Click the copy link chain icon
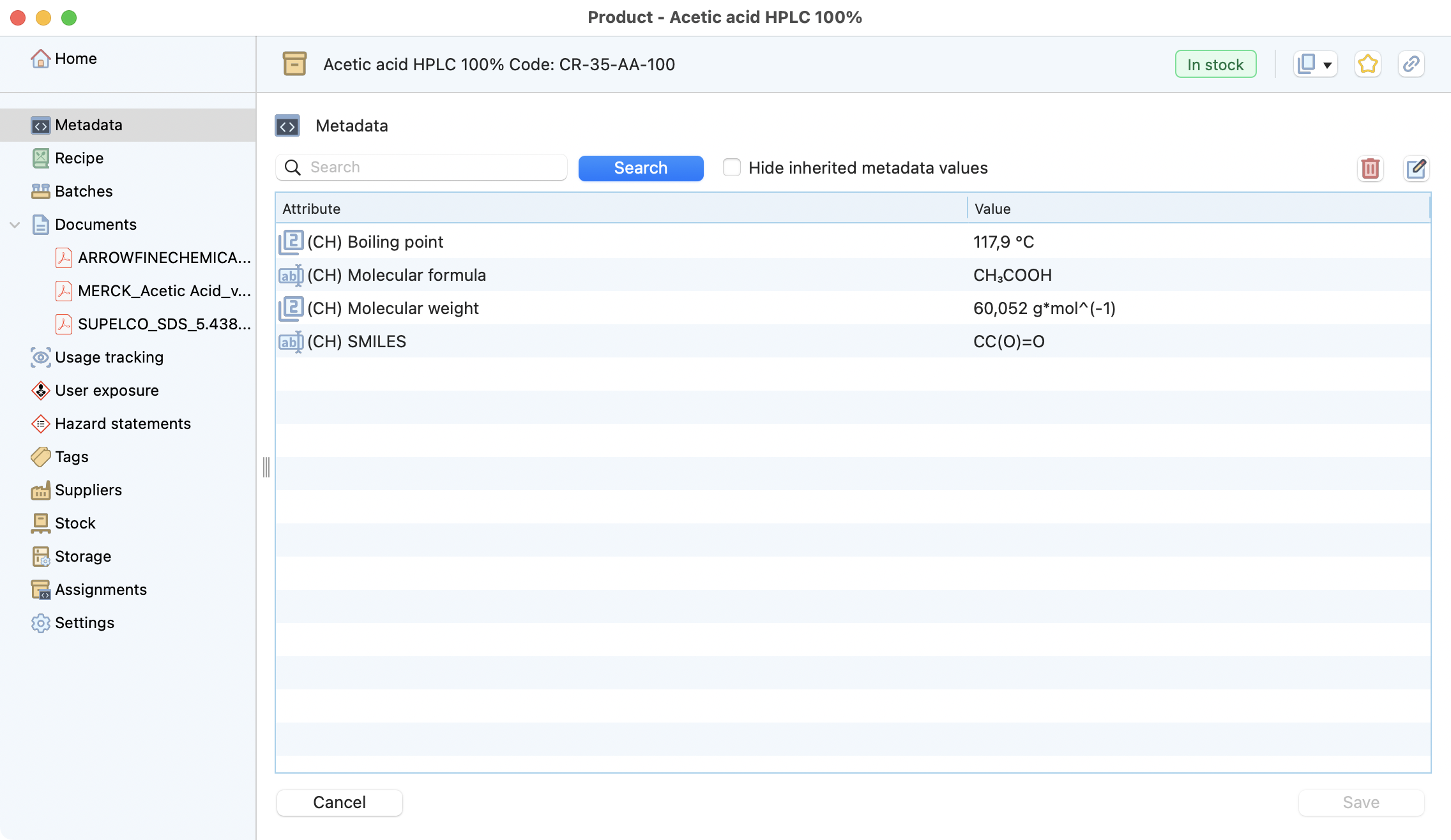Screen dimensions: 1451x840 point(1411,64)
